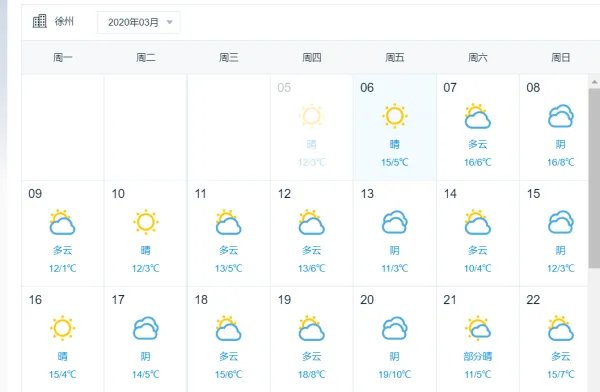Click the overcast cloud icon on day 17
The width and height of the screenshot is (600, 392).
[x=145, y=328]
